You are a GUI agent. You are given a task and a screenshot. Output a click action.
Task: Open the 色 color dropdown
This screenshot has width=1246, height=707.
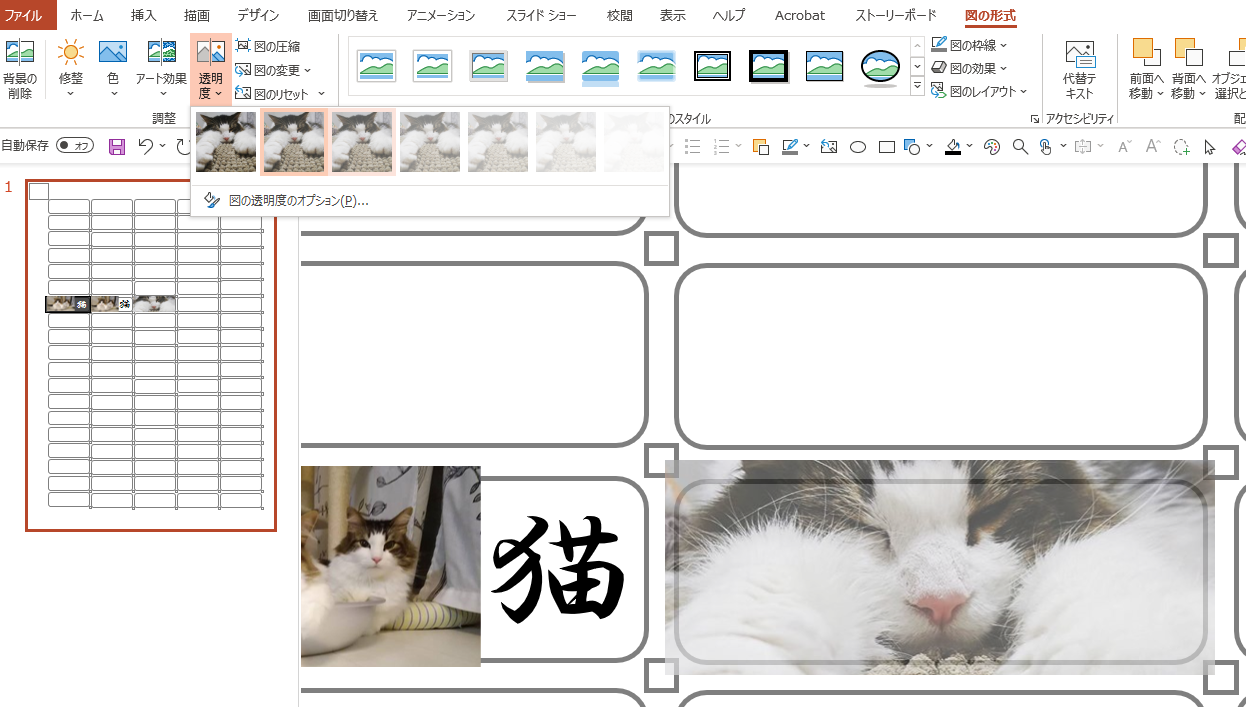point(113,70)
